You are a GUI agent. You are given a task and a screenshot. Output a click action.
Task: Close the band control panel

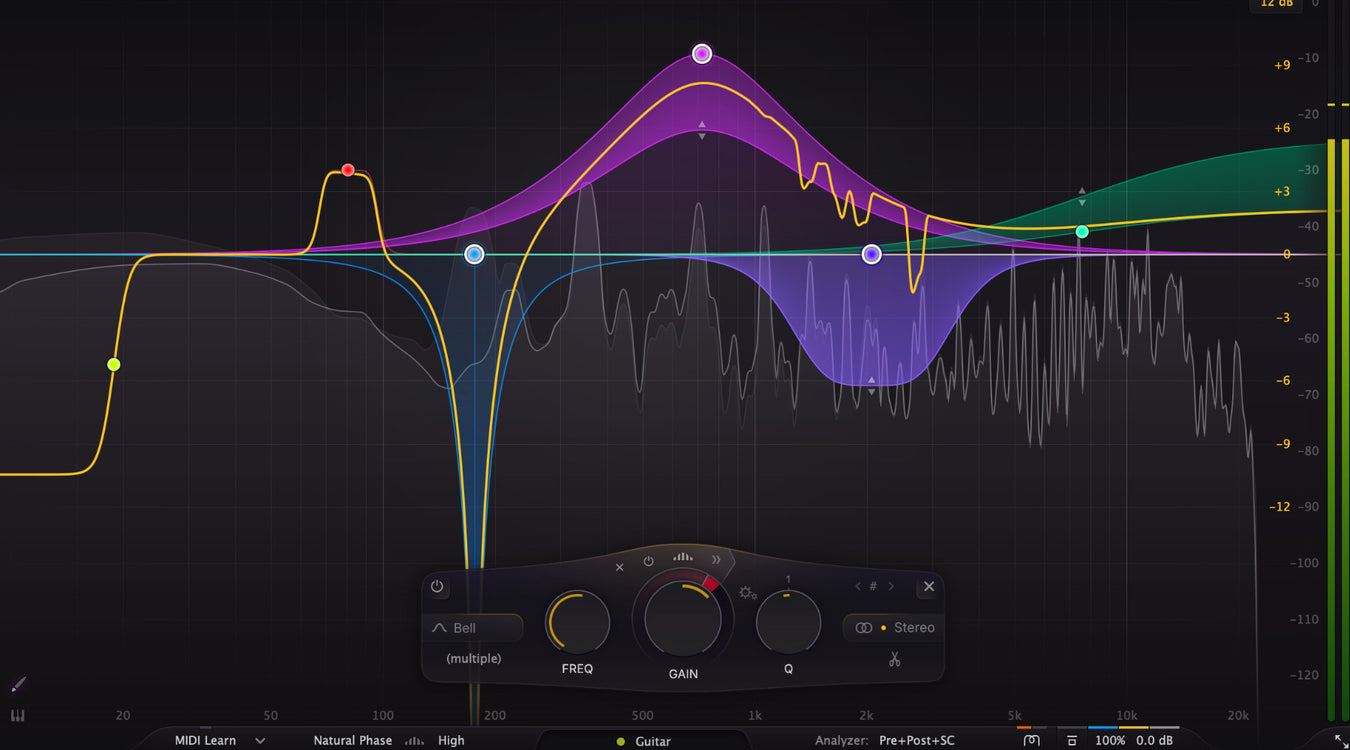point(929,587)
